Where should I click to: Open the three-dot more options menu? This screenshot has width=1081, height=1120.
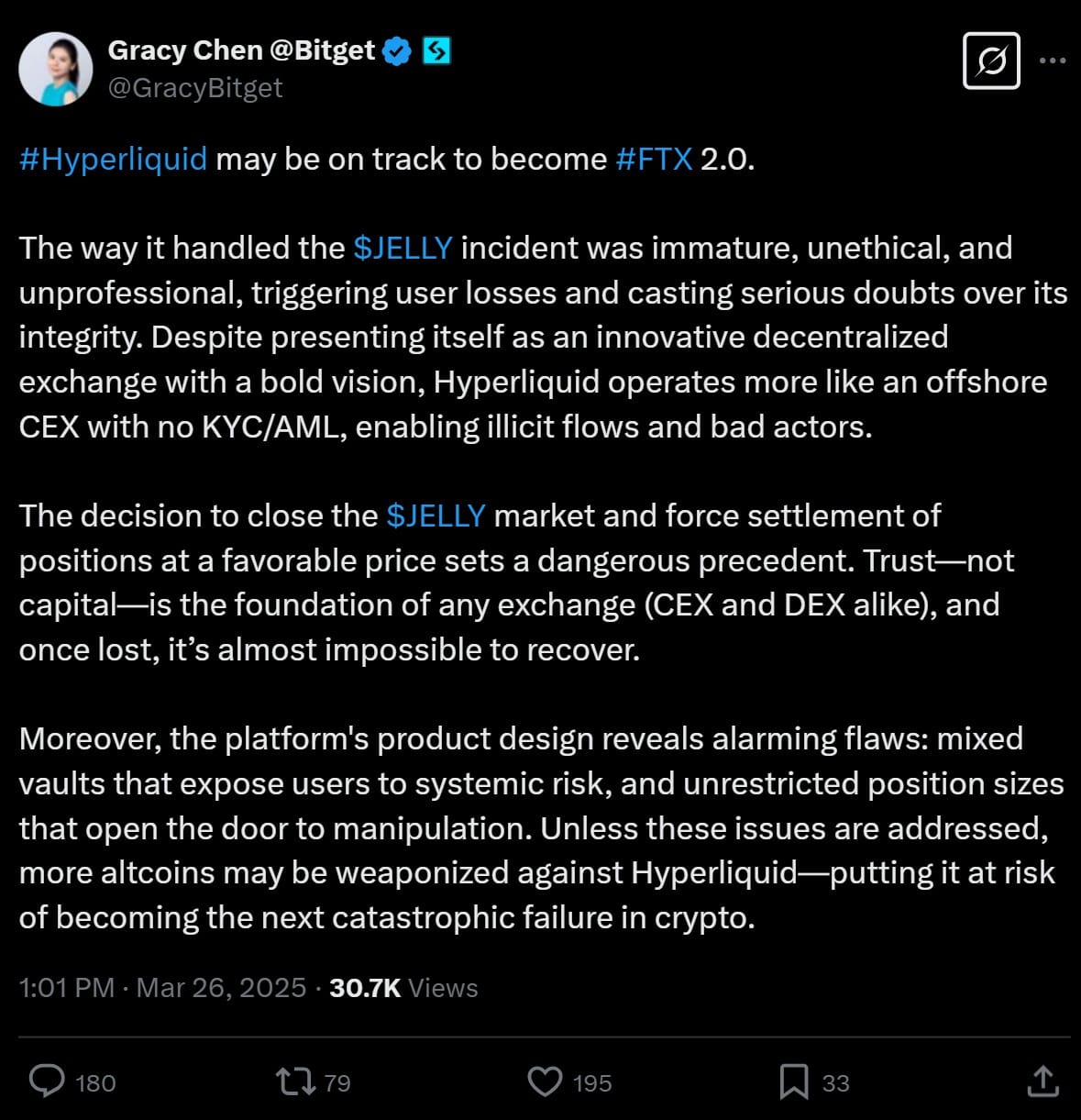coord(1052,61)
